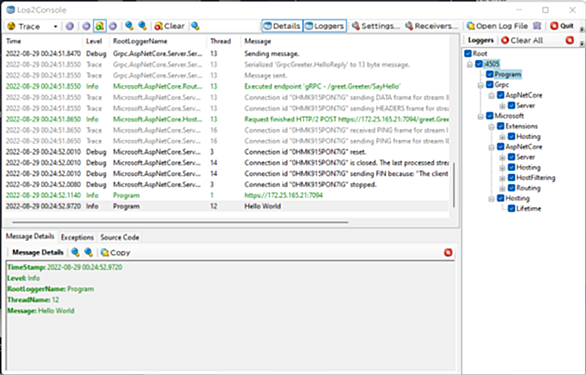Click the yellow Trace level icon

(12, 26)
